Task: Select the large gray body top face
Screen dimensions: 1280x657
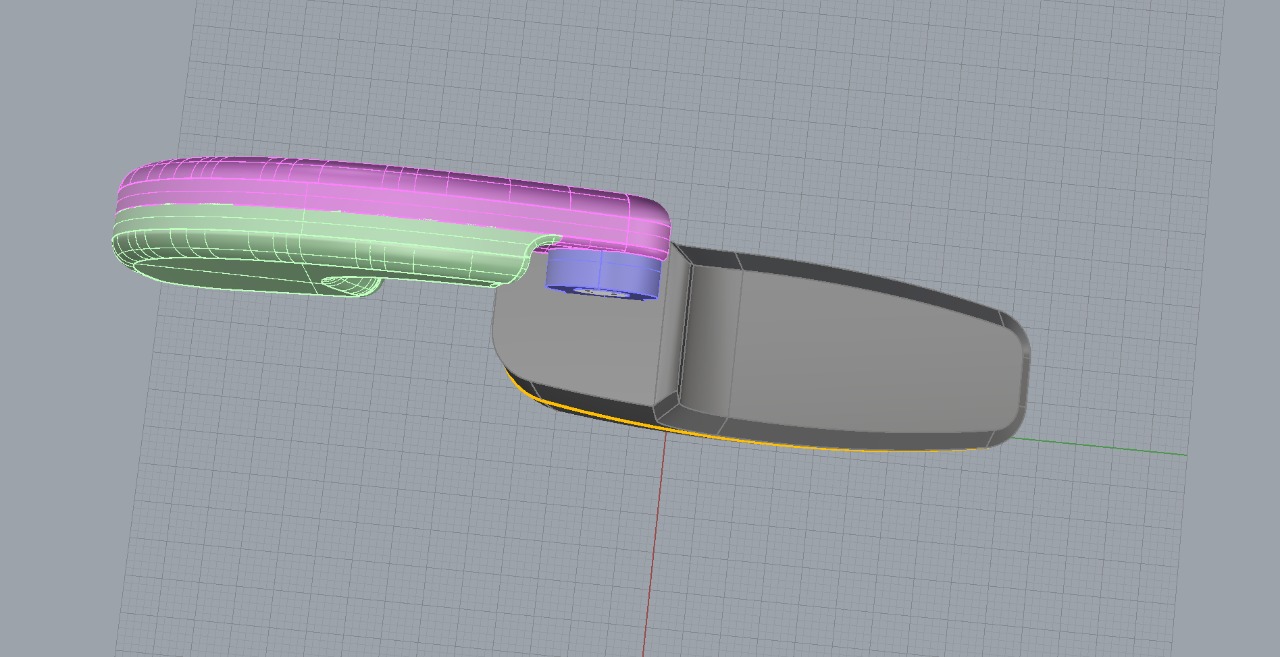Action: coord(860,360)
